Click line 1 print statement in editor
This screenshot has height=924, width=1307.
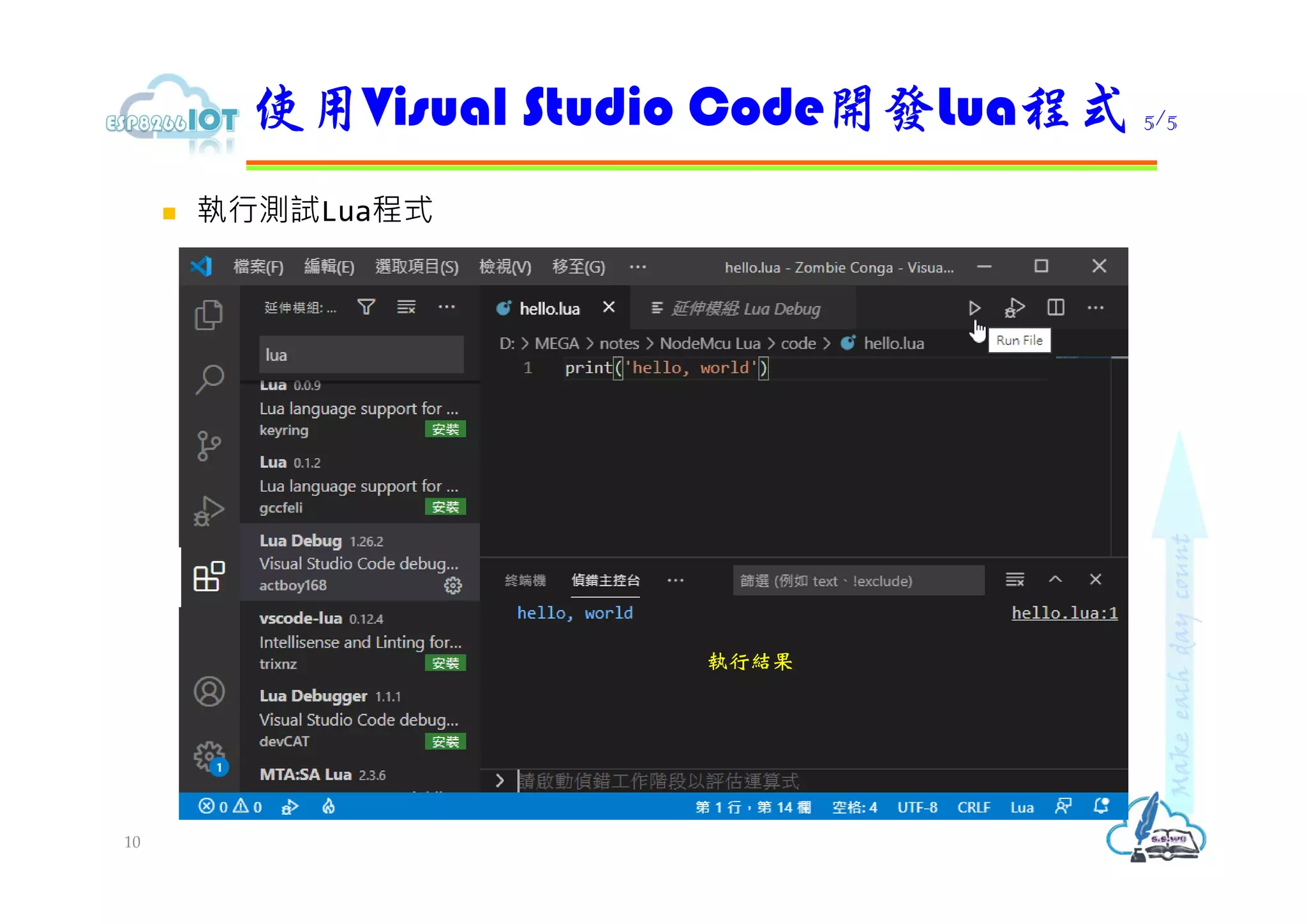[666, 368]
